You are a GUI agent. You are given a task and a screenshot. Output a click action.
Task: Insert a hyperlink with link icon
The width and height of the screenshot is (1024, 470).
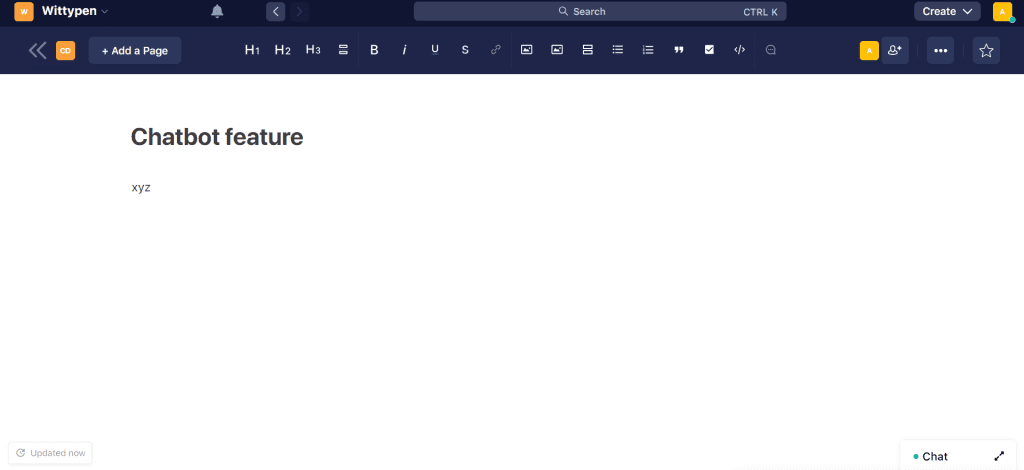click(496, 50)
